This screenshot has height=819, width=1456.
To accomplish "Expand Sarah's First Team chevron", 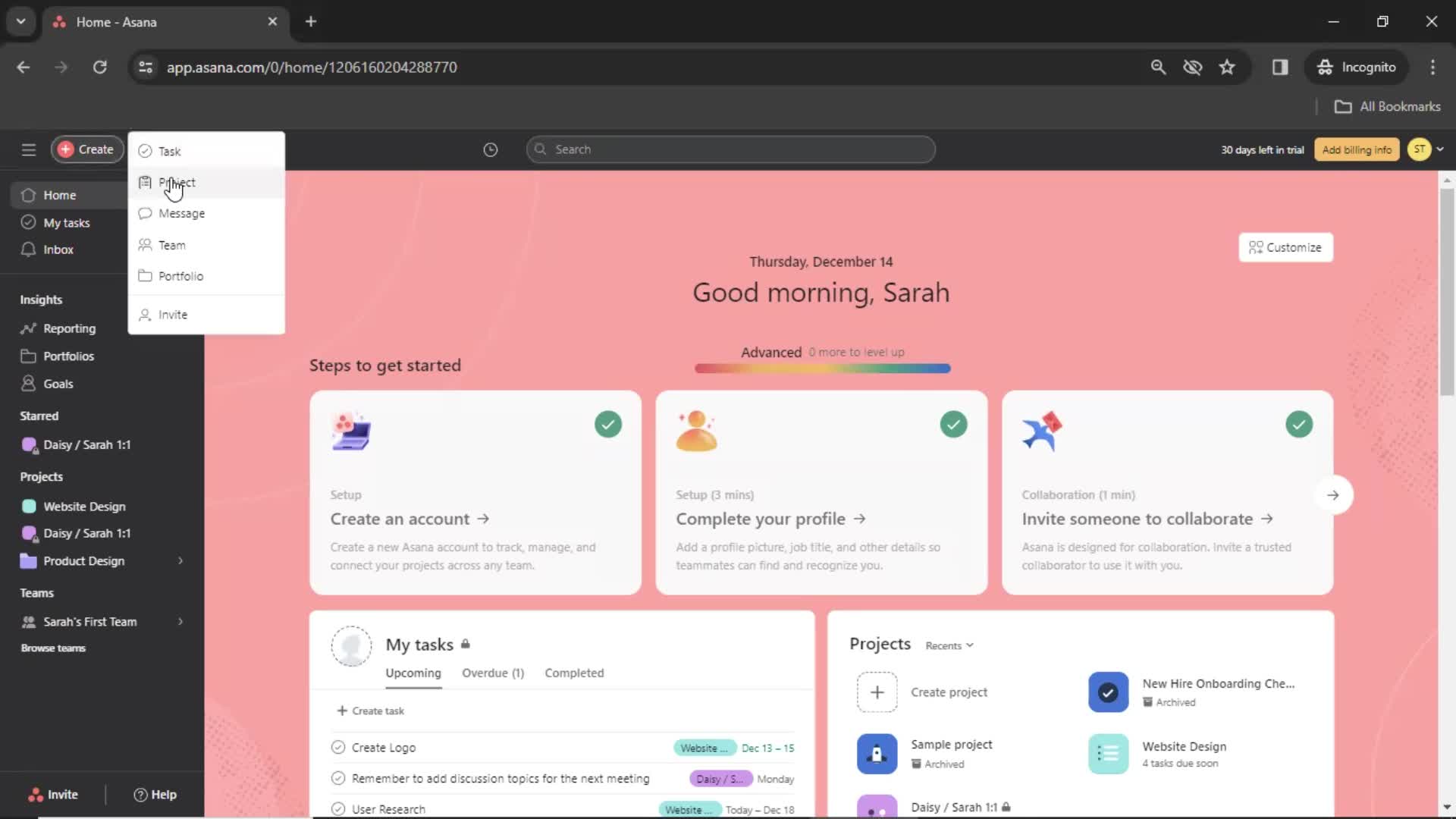I will click(x=180, y=621).
